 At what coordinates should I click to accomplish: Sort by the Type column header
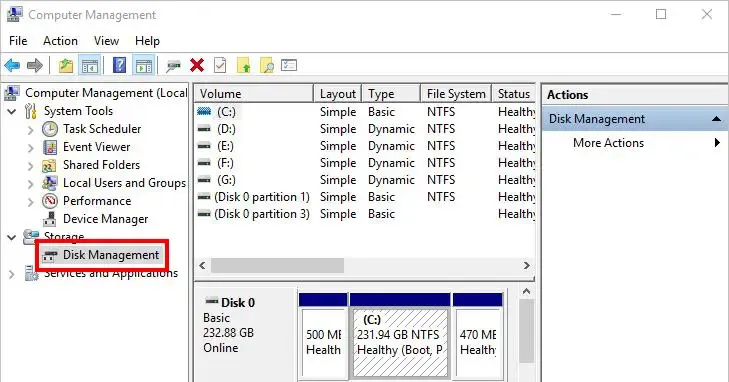[x=391, y=93]
